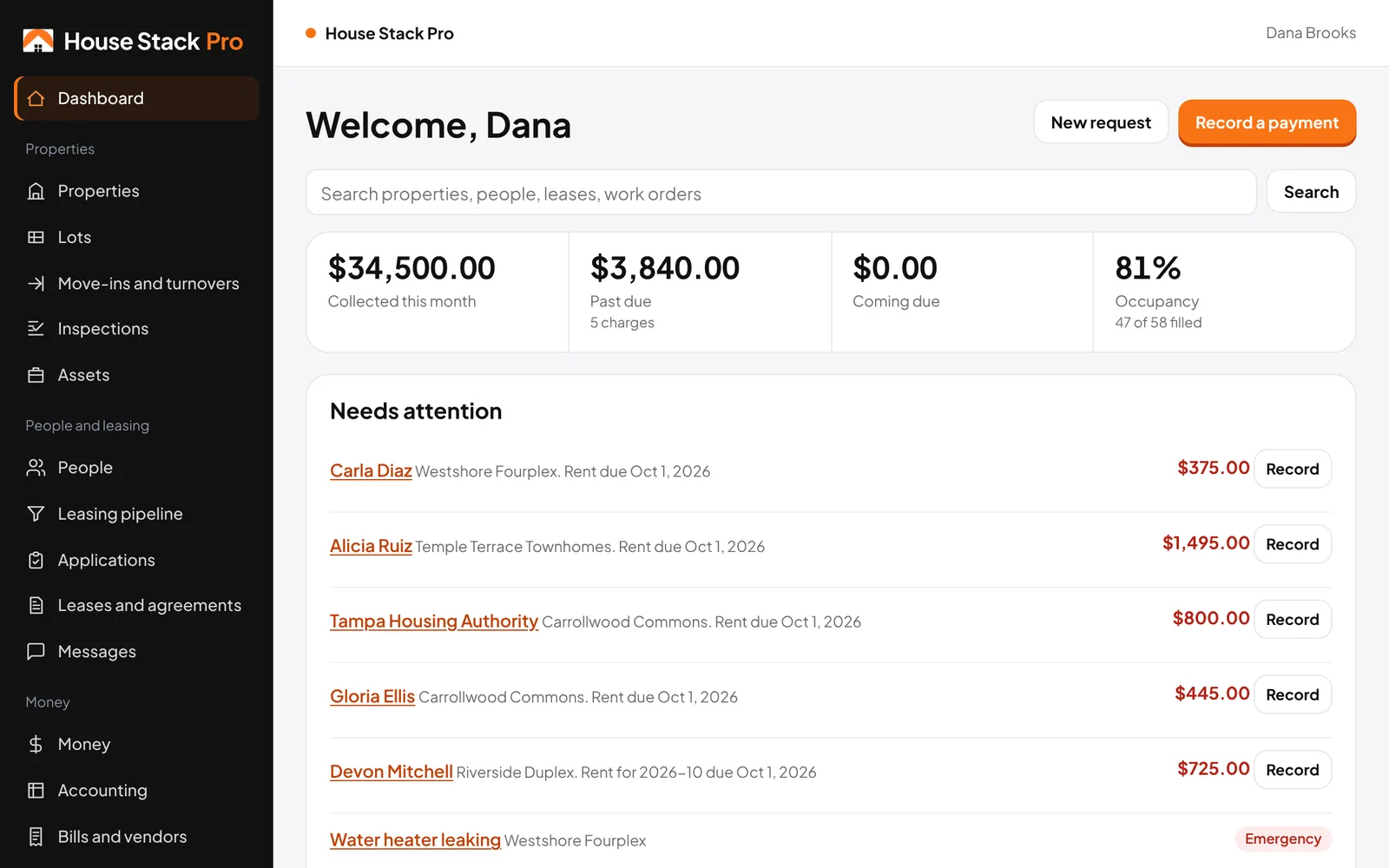Open Devon Mitchell's tenant link
Image resolution: width=1389 pixels, height=868 pixels.
click(x=392, y=772)
